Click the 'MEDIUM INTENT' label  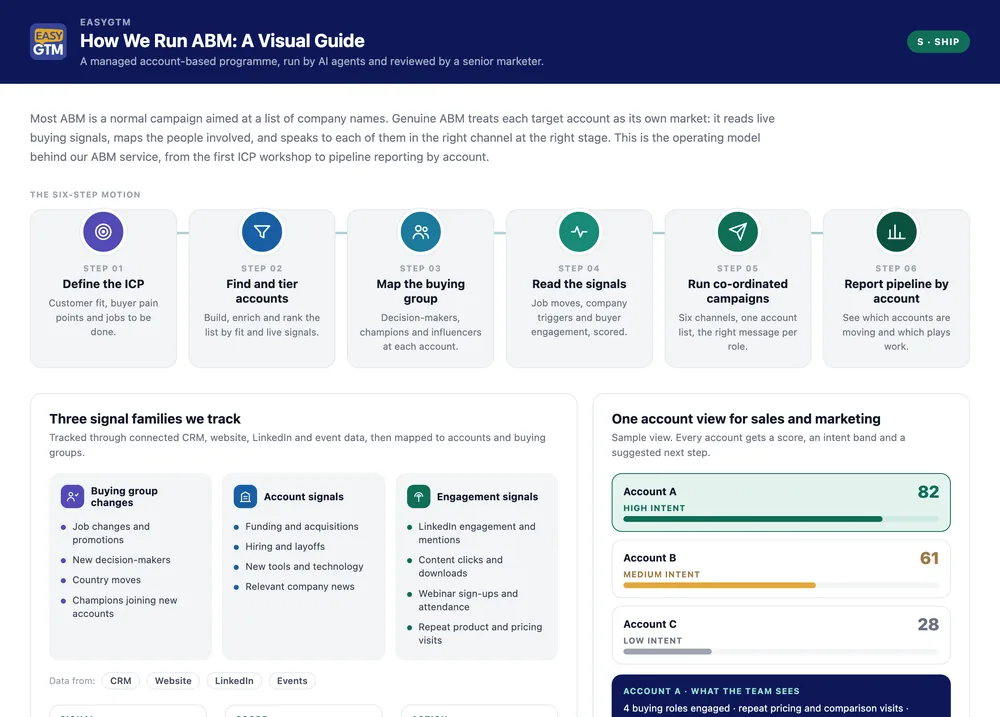point(661,575)
